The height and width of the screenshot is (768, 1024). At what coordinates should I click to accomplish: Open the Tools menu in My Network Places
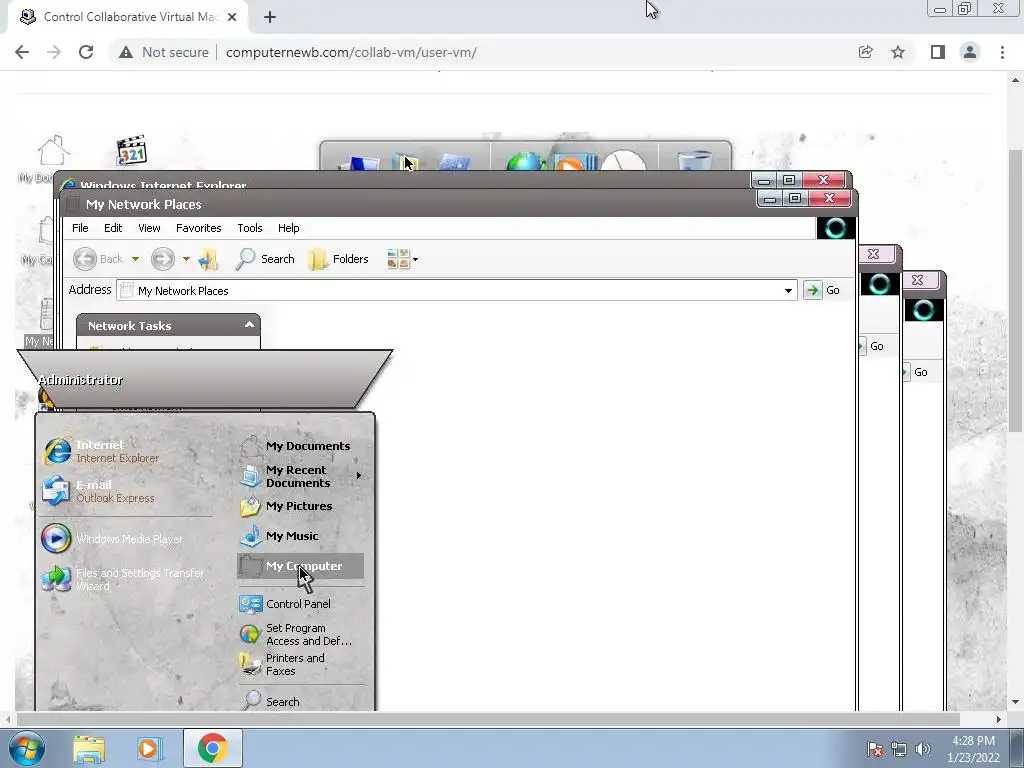(x=249, y=228)
